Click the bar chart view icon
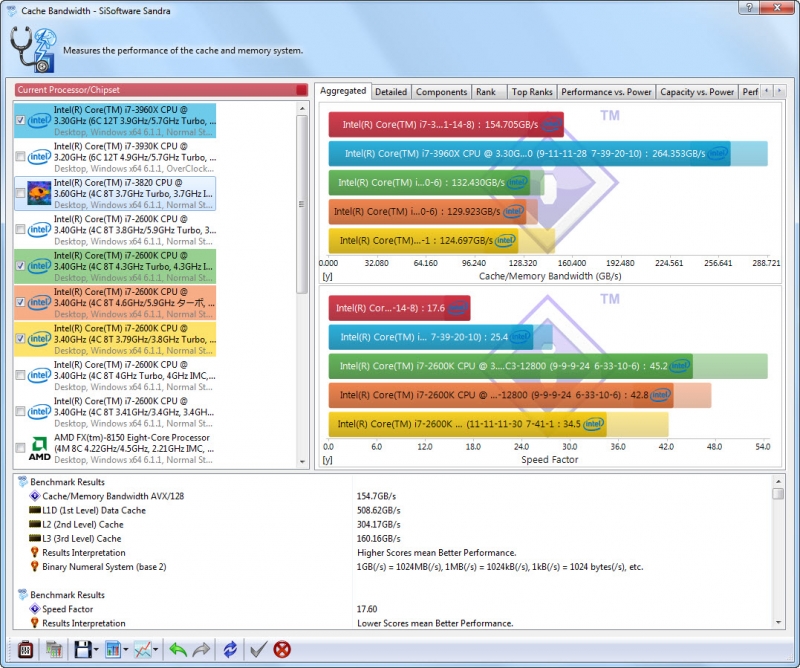 [x=113, y=650]
